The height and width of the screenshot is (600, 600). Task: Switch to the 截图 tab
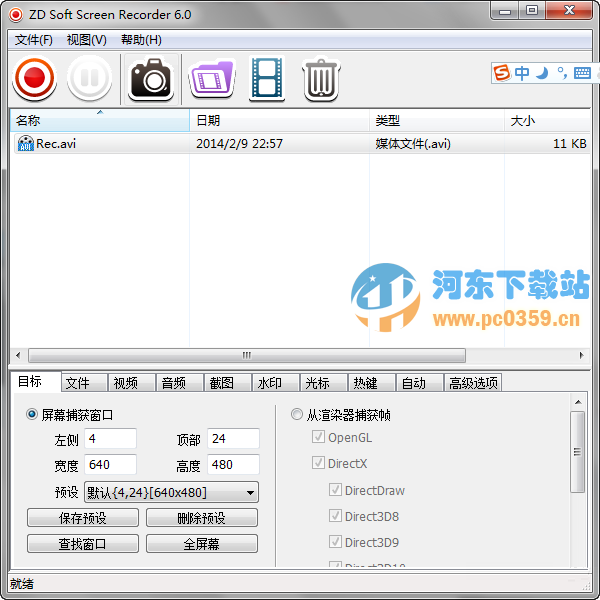point(228,383)
